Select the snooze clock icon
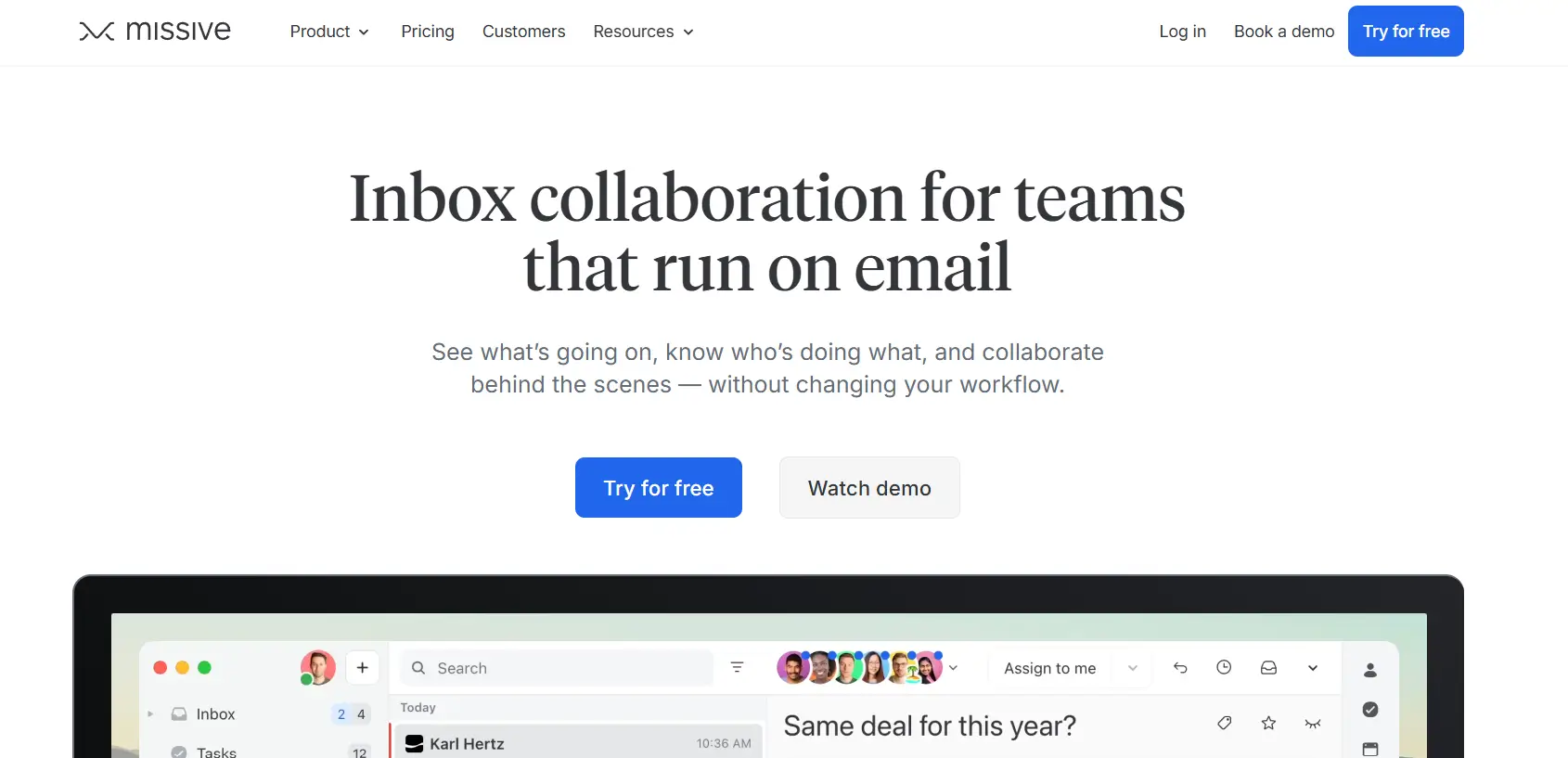Viewport: 1568px width, 758px height. pyautogui.click(x=1224, y=668)
